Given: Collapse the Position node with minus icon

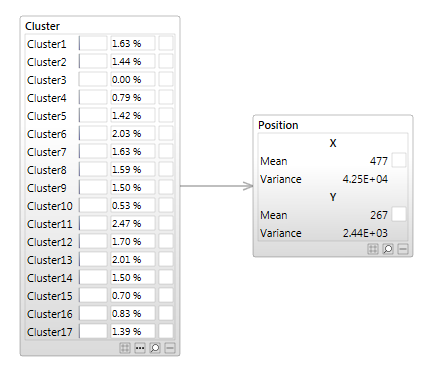Looking at the screenshot, I should [403, 249].
